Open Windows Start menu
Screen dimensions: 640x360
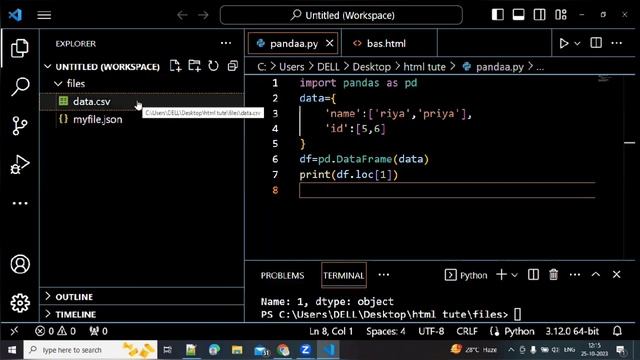click(12, 350)
